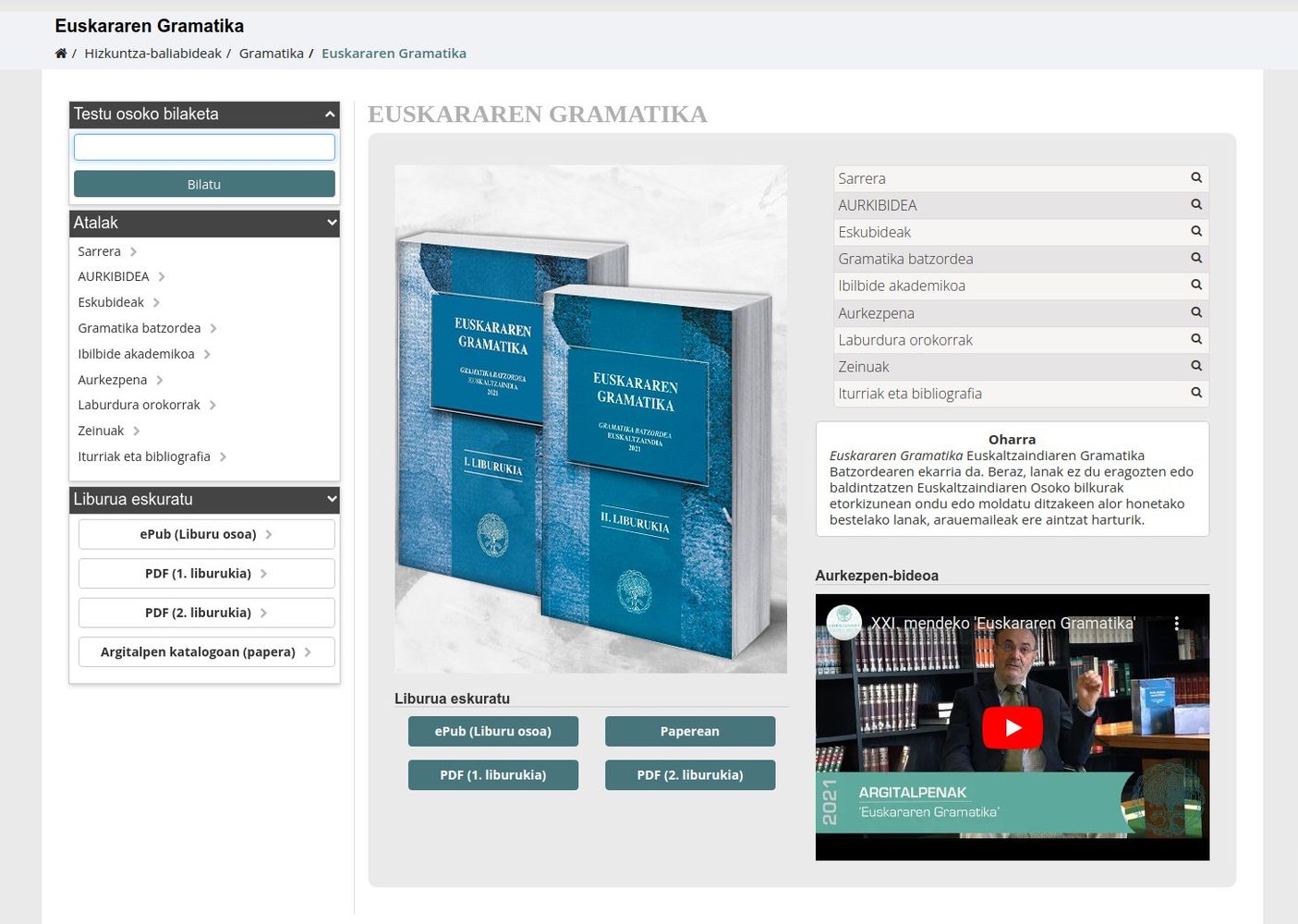Go to the home icon in the breadcrumb
1298x924 pixels.
coord(61,54)
